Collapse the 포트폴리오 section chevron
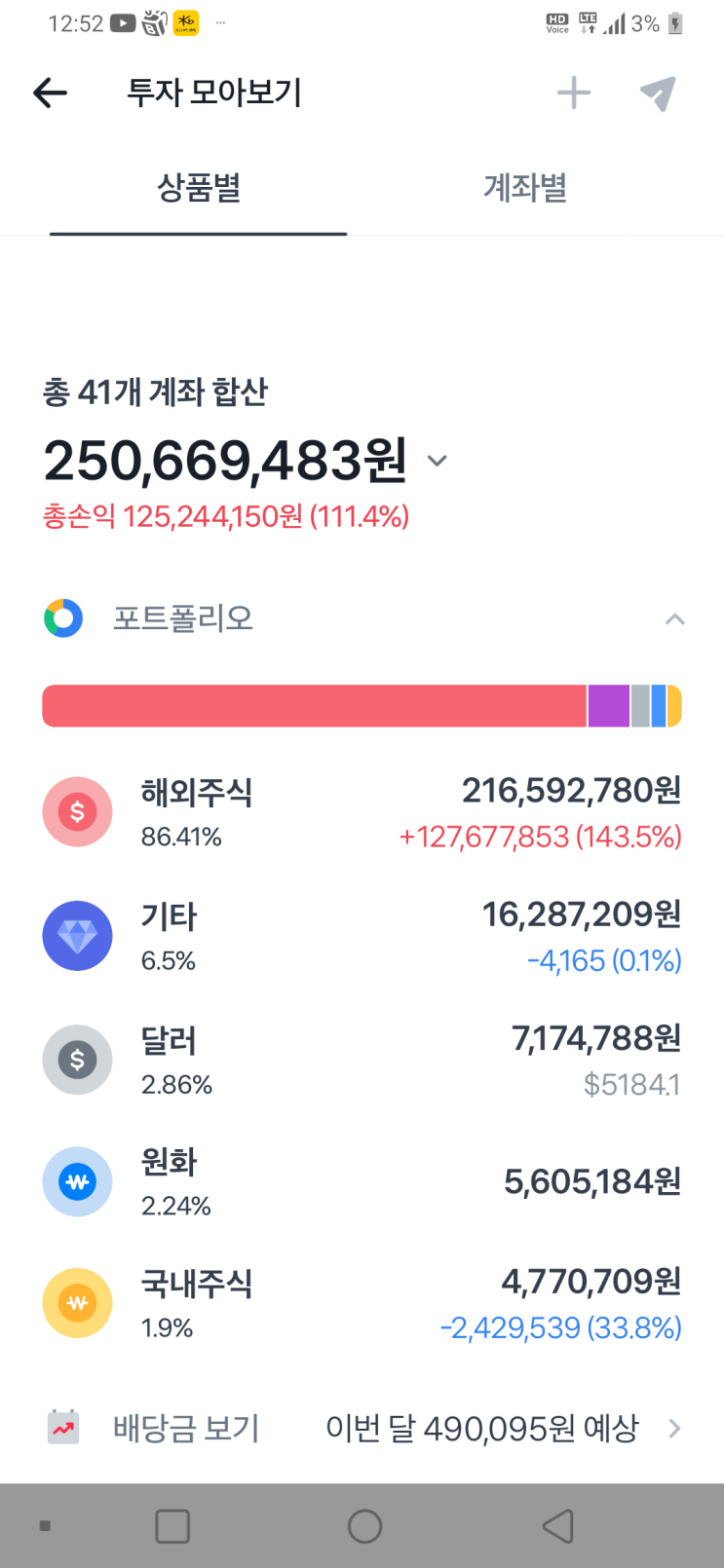724x1568 pixels. [674, 619]
